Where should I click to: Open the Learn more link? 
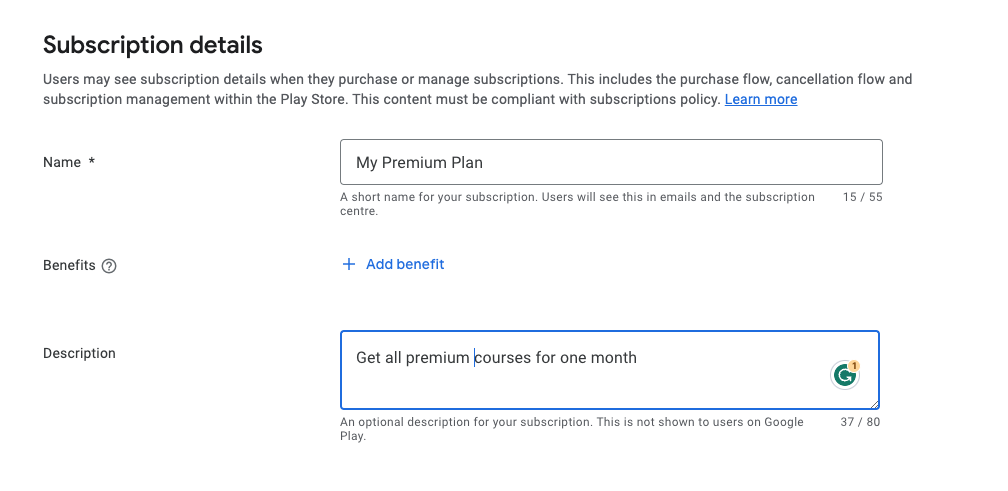[x=761, y=99]
